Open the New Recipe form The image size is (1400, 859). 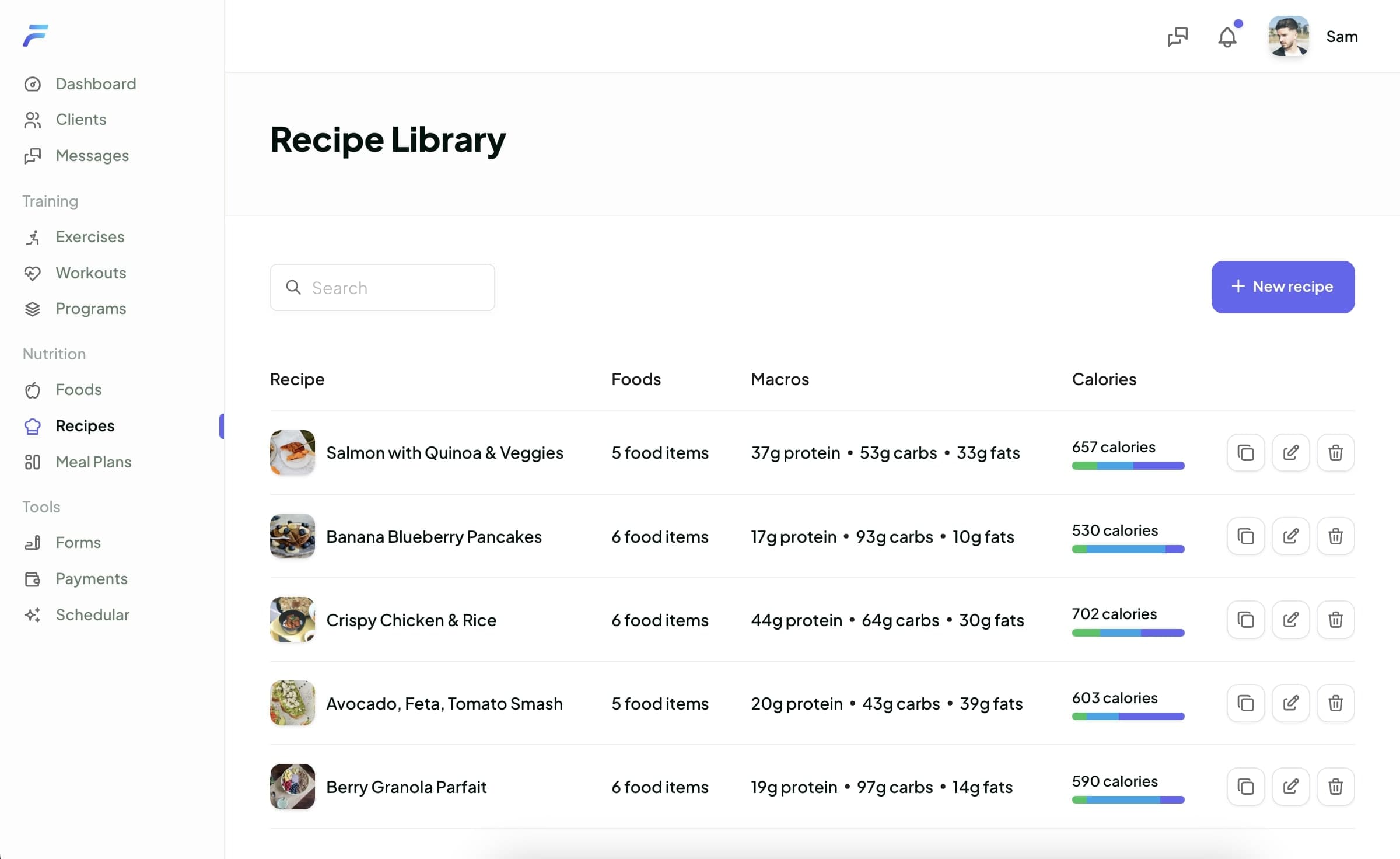click(1282, 287)
